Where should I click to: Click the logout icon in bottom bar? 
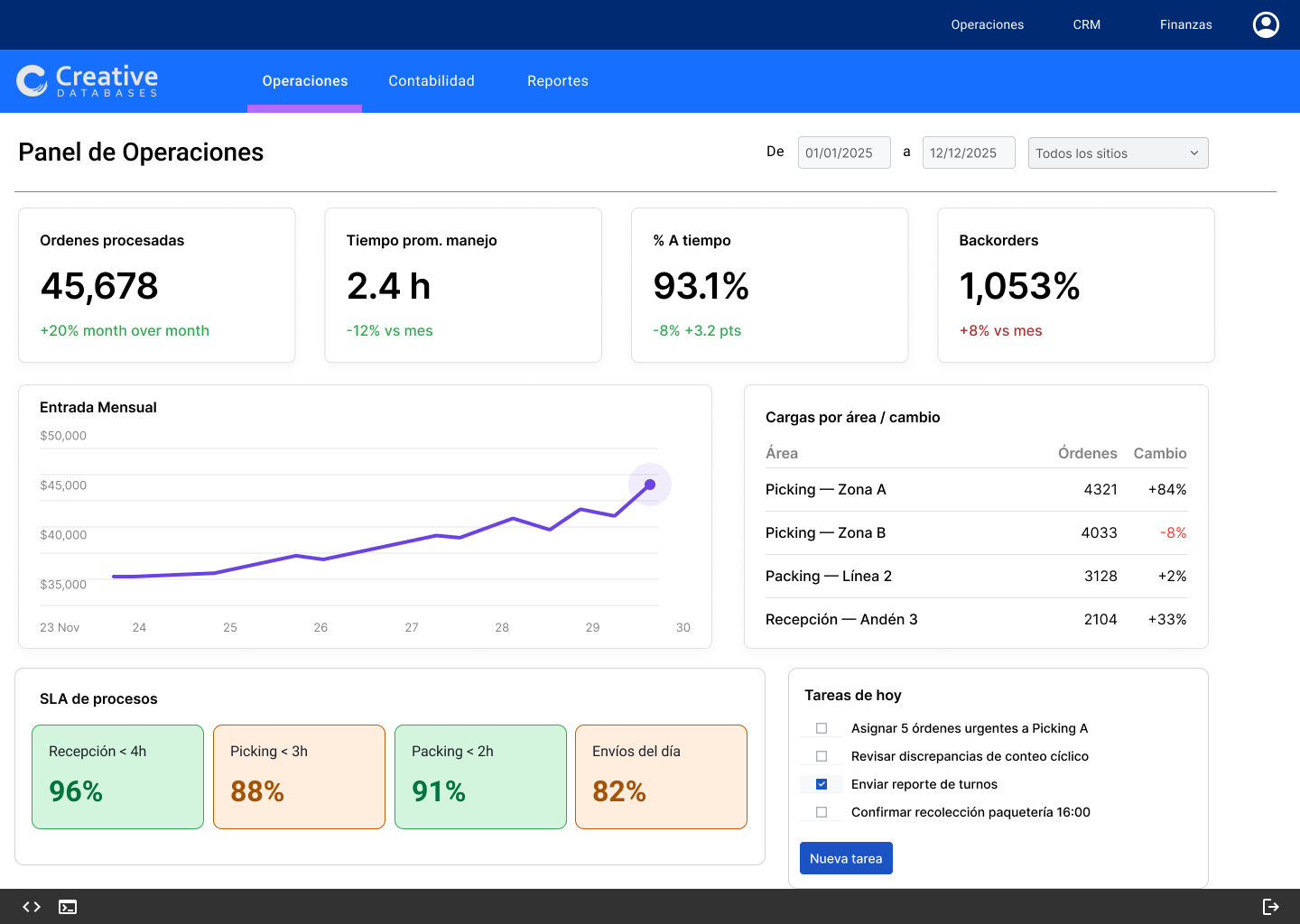click(x=1270, y=907)
